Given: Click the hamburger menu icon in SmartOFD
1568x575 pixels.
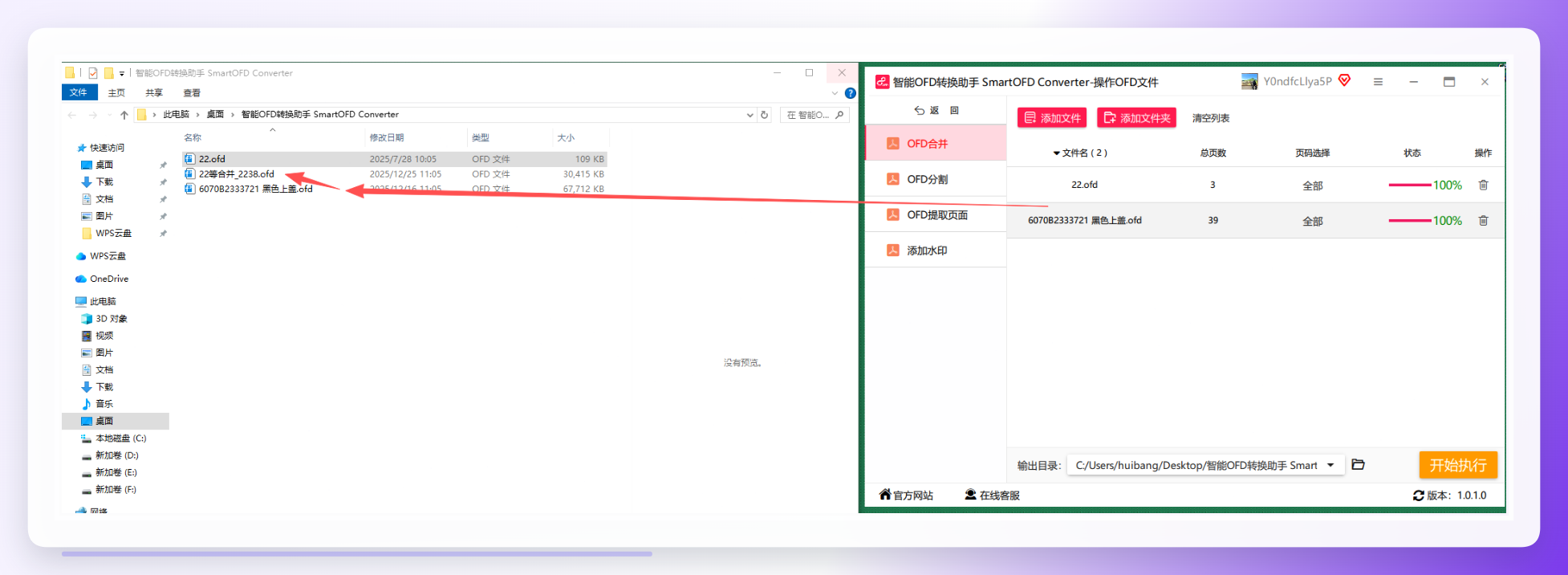Looking at the screenshot, I should pos(1378,82).
